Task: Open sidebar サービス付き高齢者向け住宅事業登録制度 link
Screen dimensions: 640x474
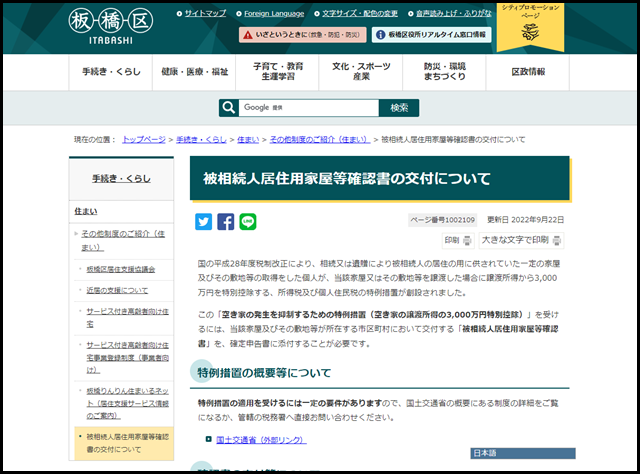Action: click(x=127, y=358)
